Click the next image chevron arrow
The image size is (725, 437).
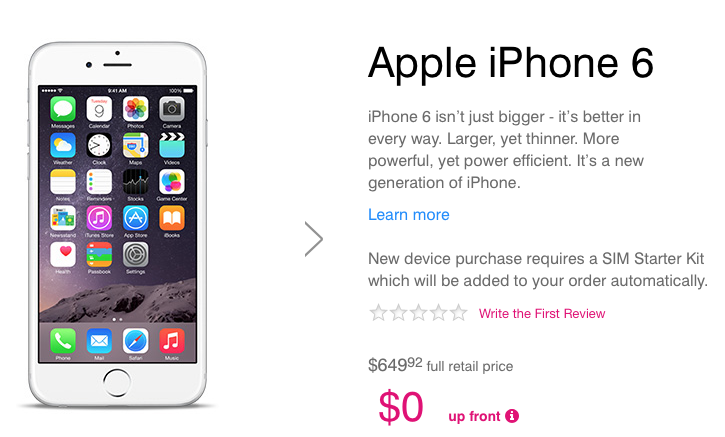coord(314,239)
